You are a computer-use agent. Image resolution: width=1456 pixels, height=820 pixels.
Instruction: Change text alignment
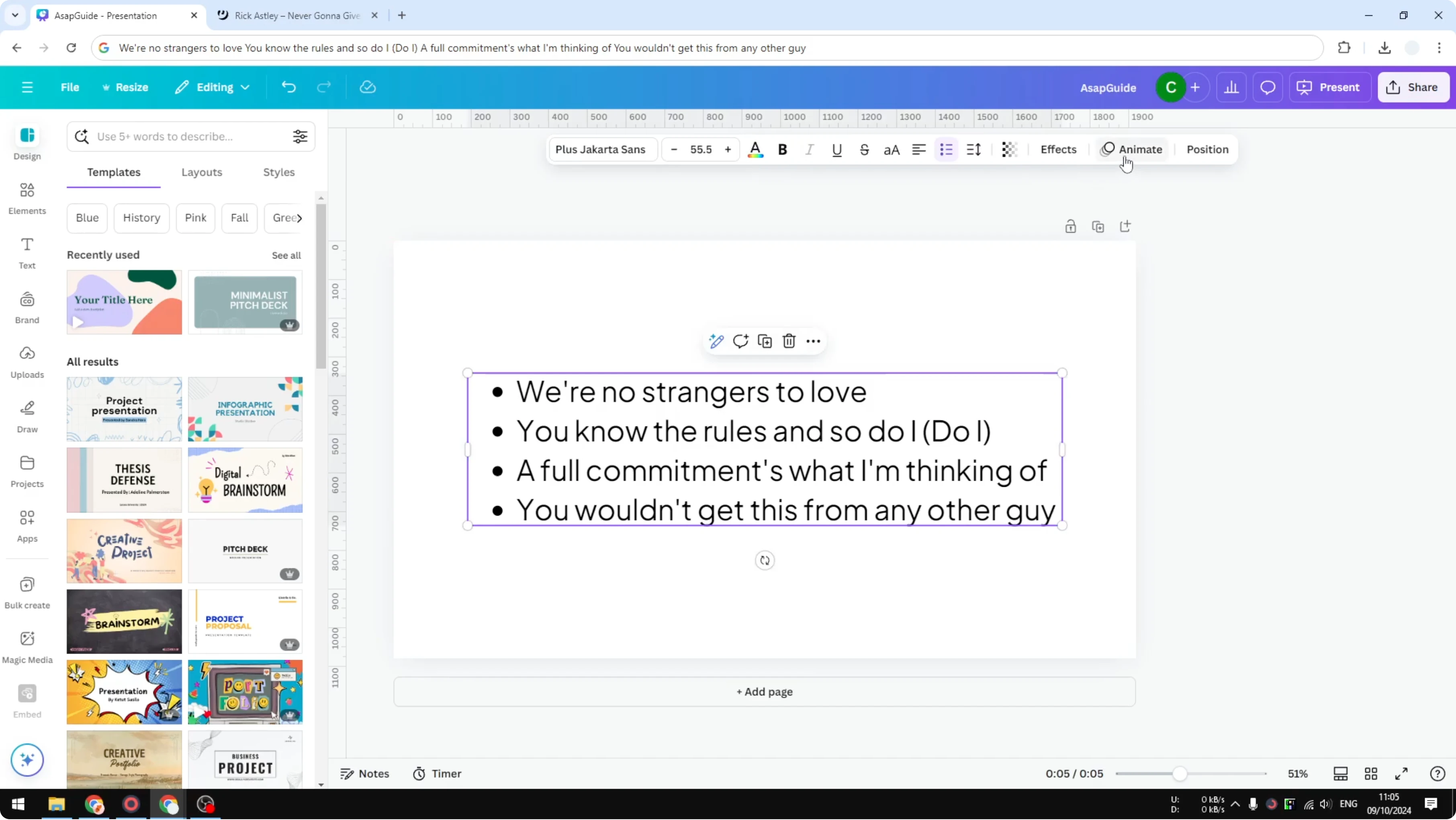coord(919,149)
